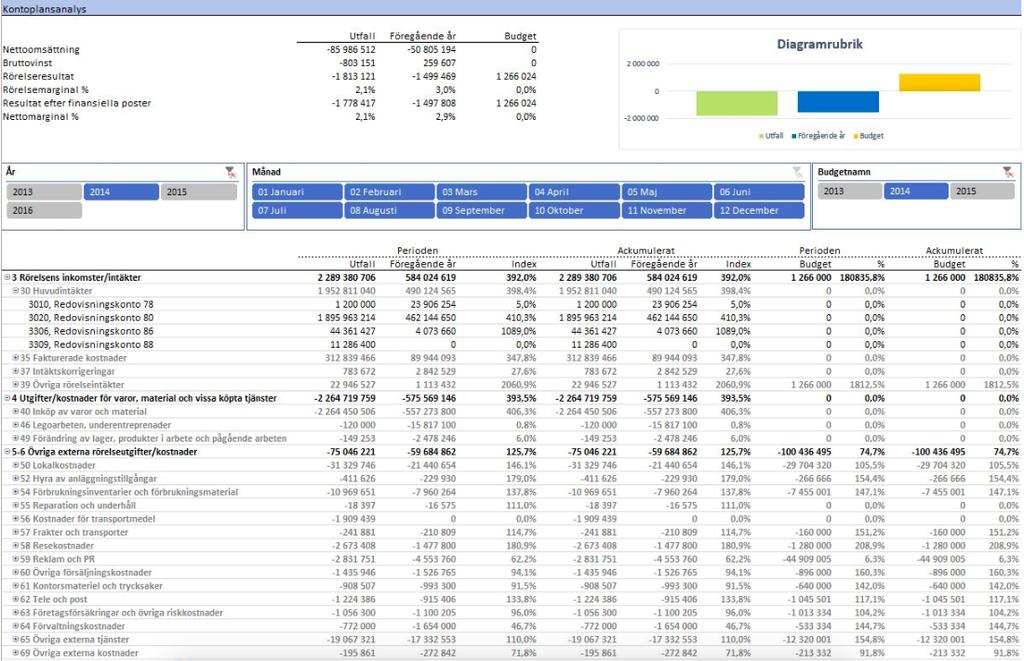
Task: Select 2015 in Budgetnamn slicer
Action: (x=983, y=191)
